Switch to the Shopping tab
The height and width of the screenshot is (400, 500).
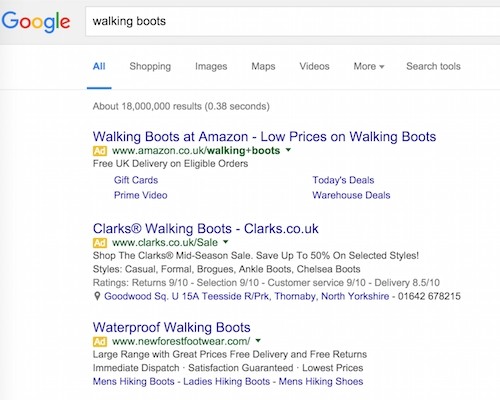[150, 66]
